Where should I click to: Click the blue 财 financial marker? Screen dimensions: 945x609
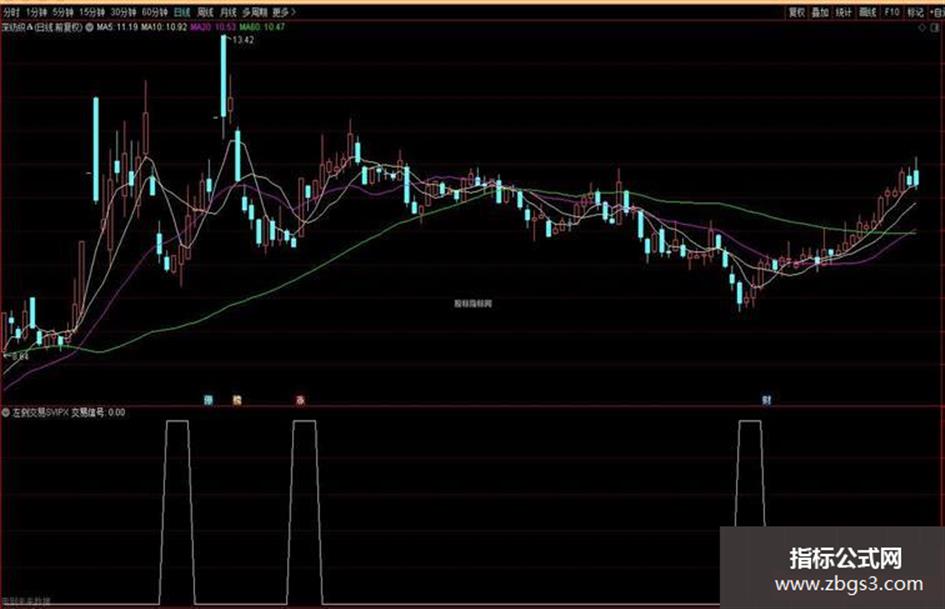[x=767, y=399]
